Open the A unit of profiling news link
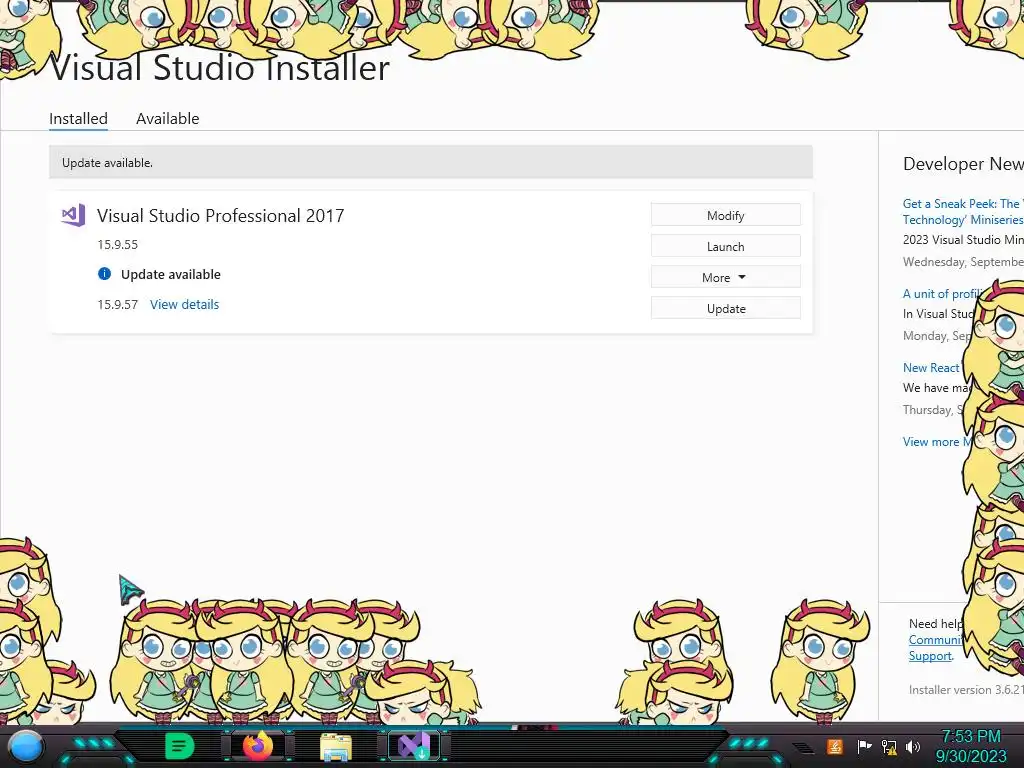 pos(942,293)
